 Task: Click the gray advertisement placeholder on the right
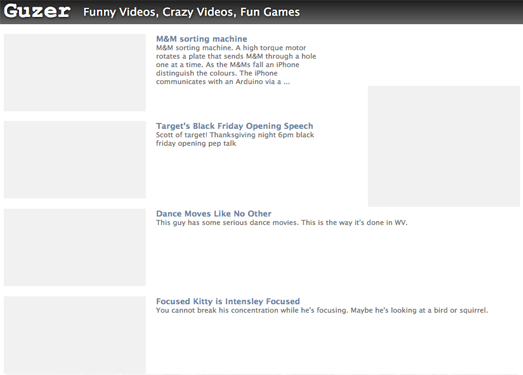click(444, 146)
